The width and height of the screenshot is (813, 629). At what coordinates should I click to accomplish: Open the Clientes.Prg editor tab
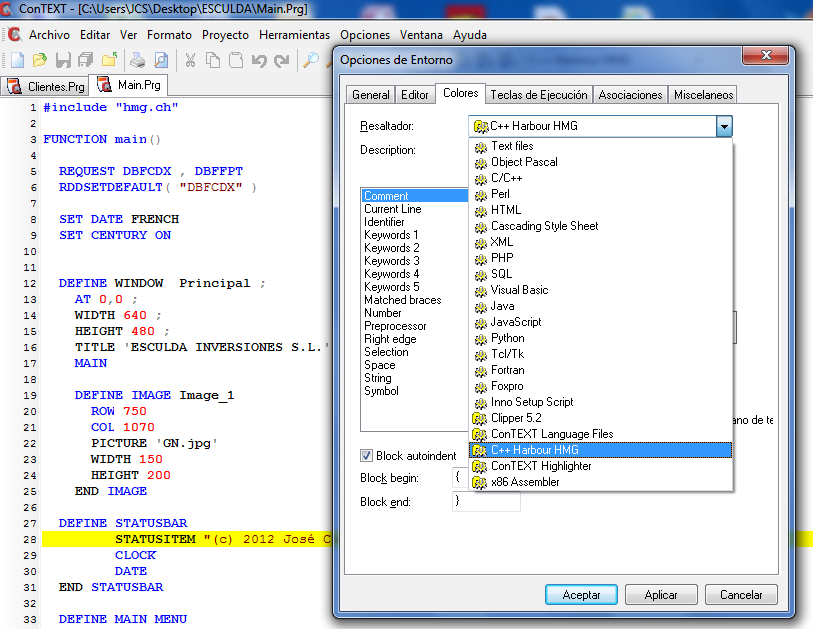tap(45, 86)
